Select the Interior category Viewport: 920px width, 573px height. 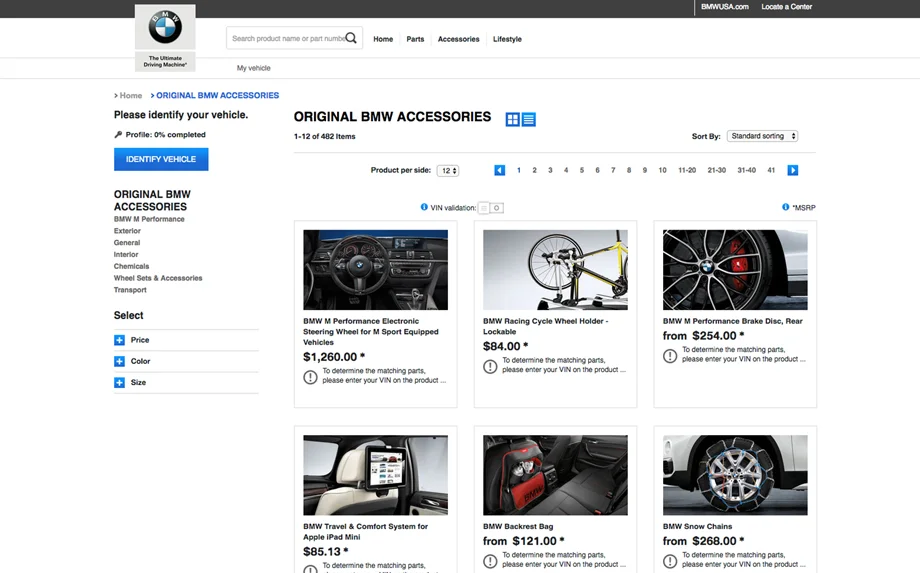tap(126, 255)
